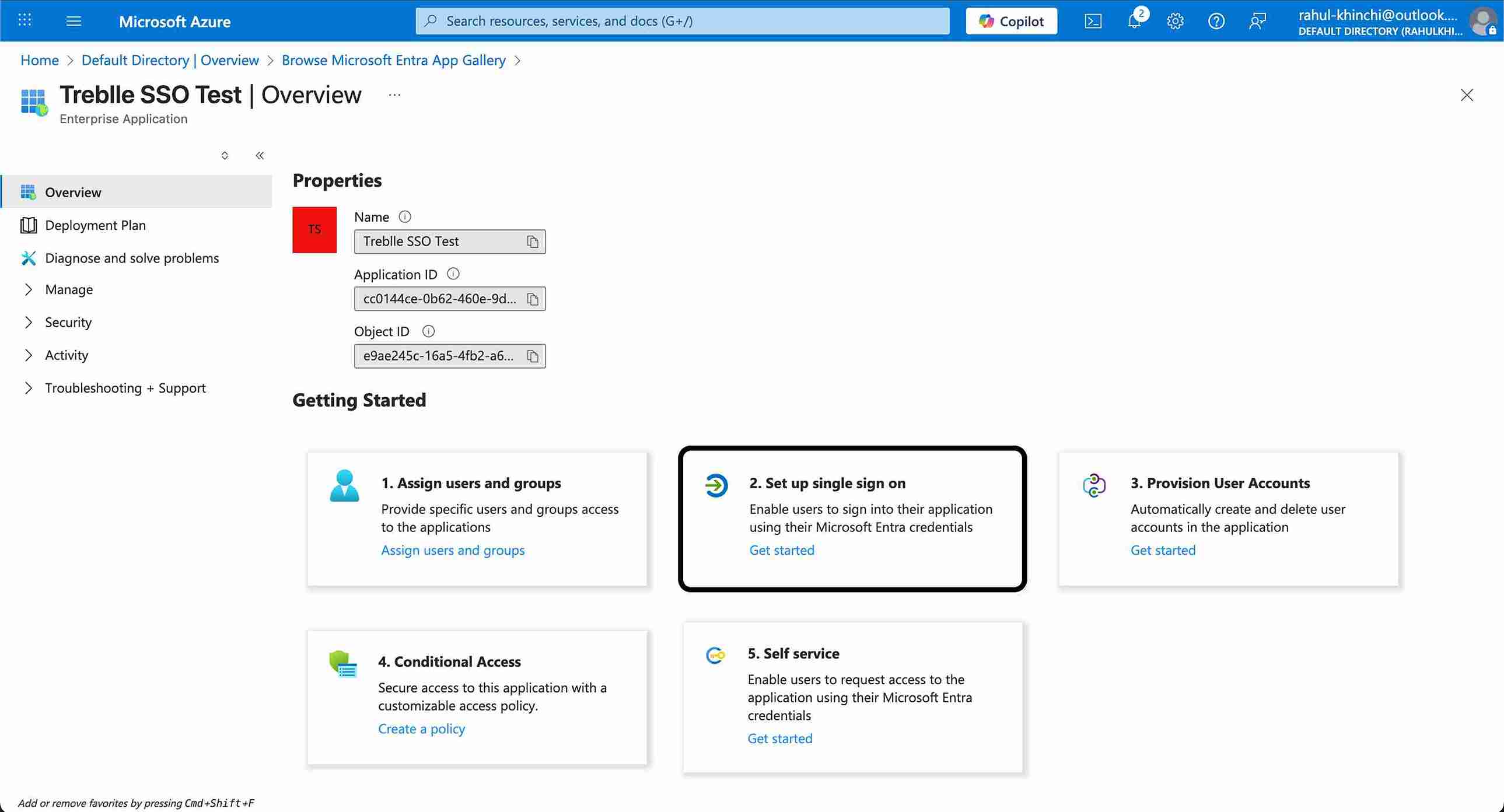Open the help question mark icon

tap(1216, 21)
